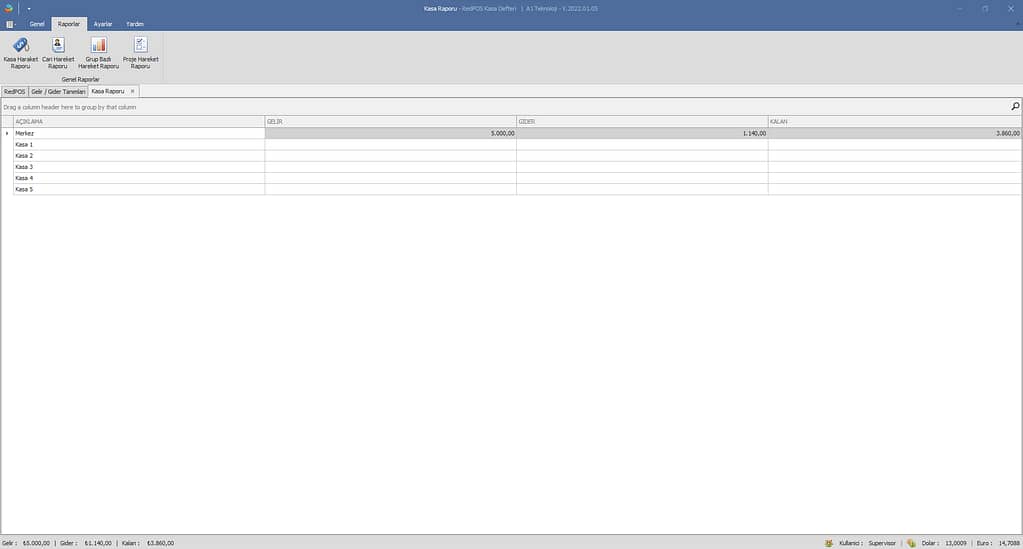The width and height of the screenshot is (1023, 549).
Task: Click the user icon in status bar
Action: click(x=829, y=543)
